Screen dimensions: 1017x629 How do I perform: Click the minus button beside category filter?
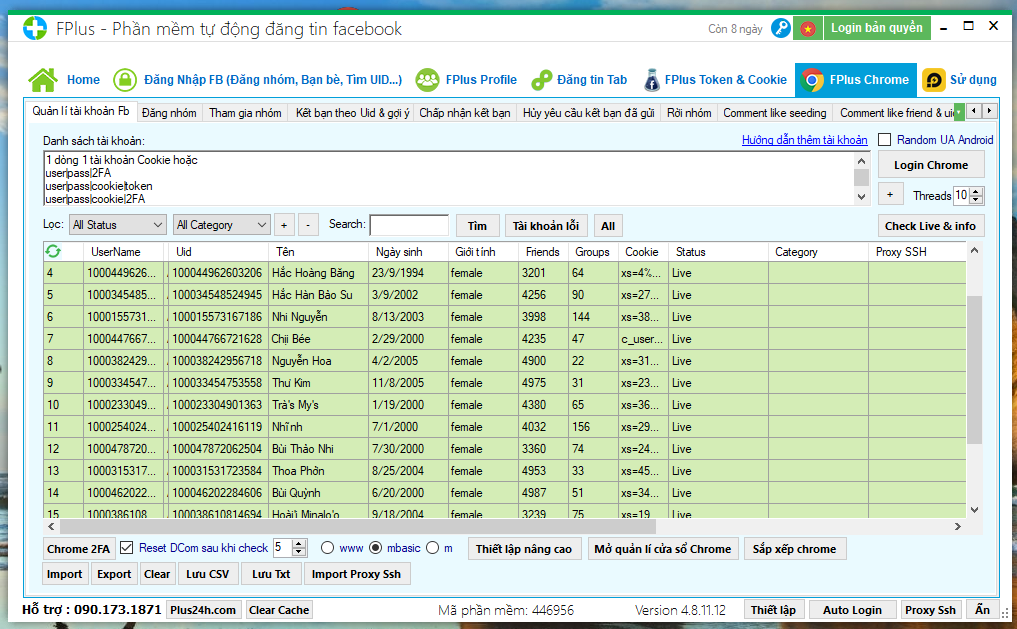(x=308, y=225)
